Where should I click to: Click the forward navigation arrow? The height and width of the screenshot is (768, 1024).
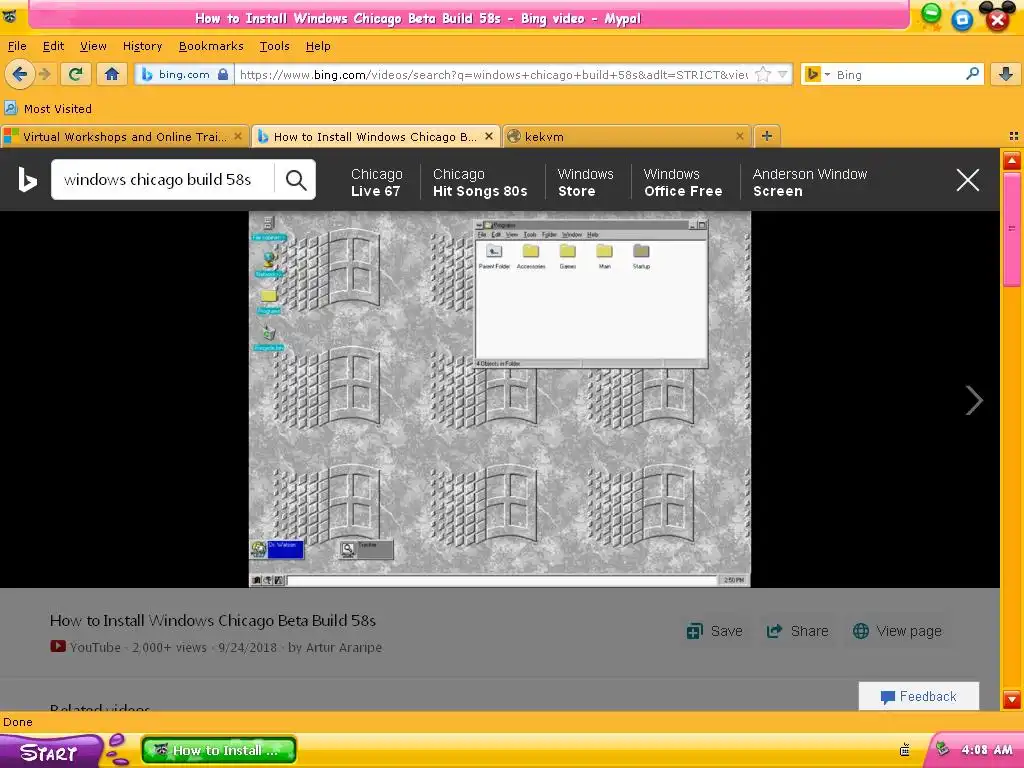44,74
